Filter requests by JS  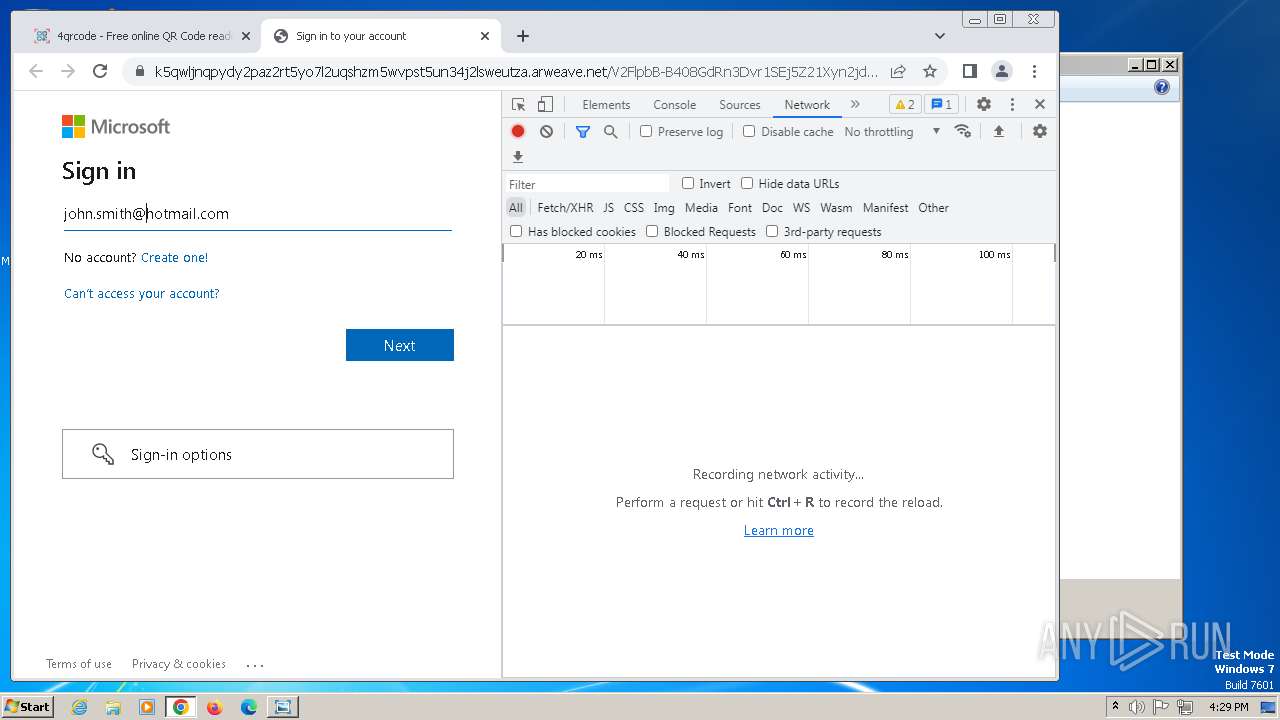coord(608,208)
